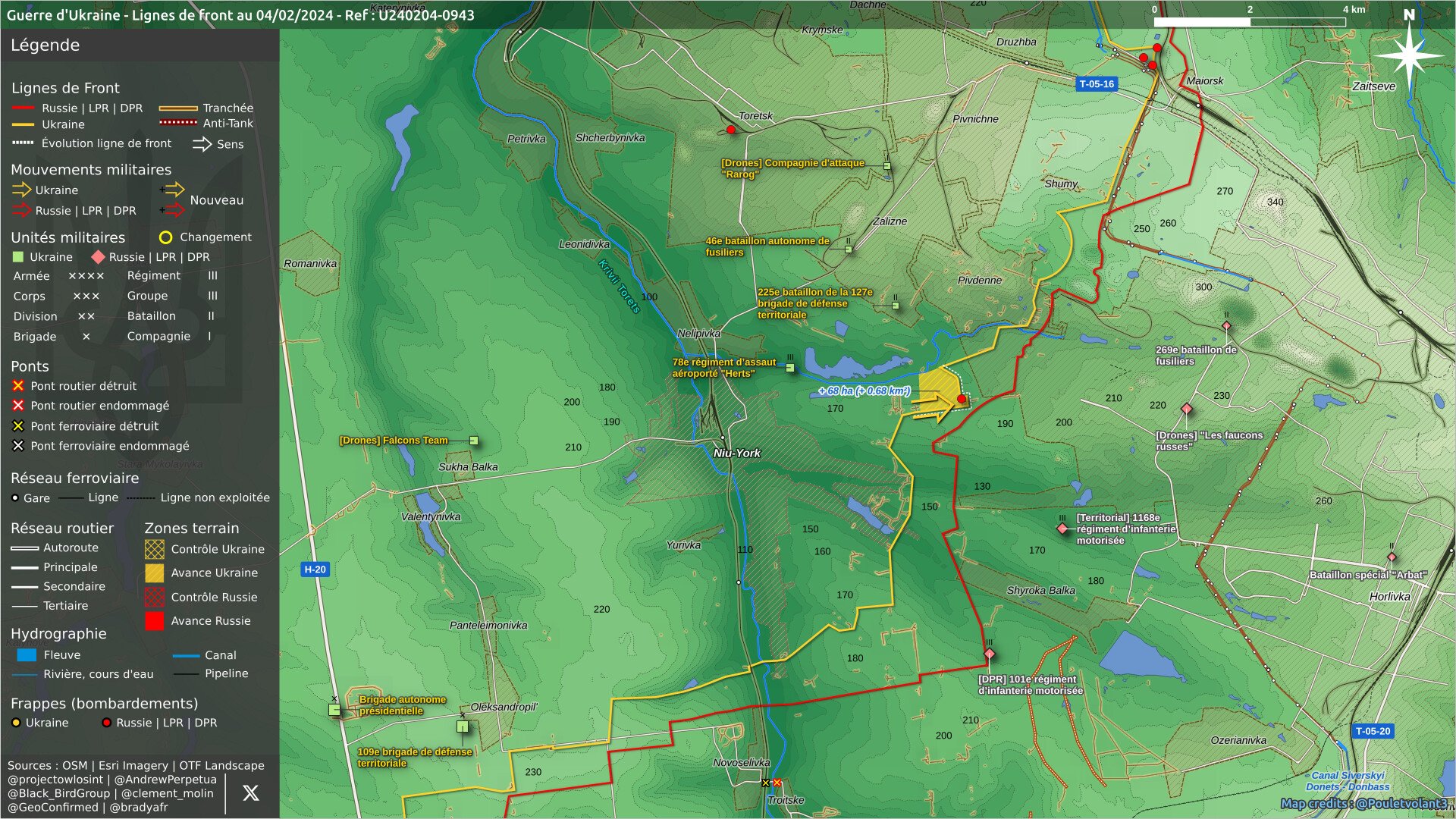Click the Valentynivka label

pyautogui.click(x=431, y=517)
